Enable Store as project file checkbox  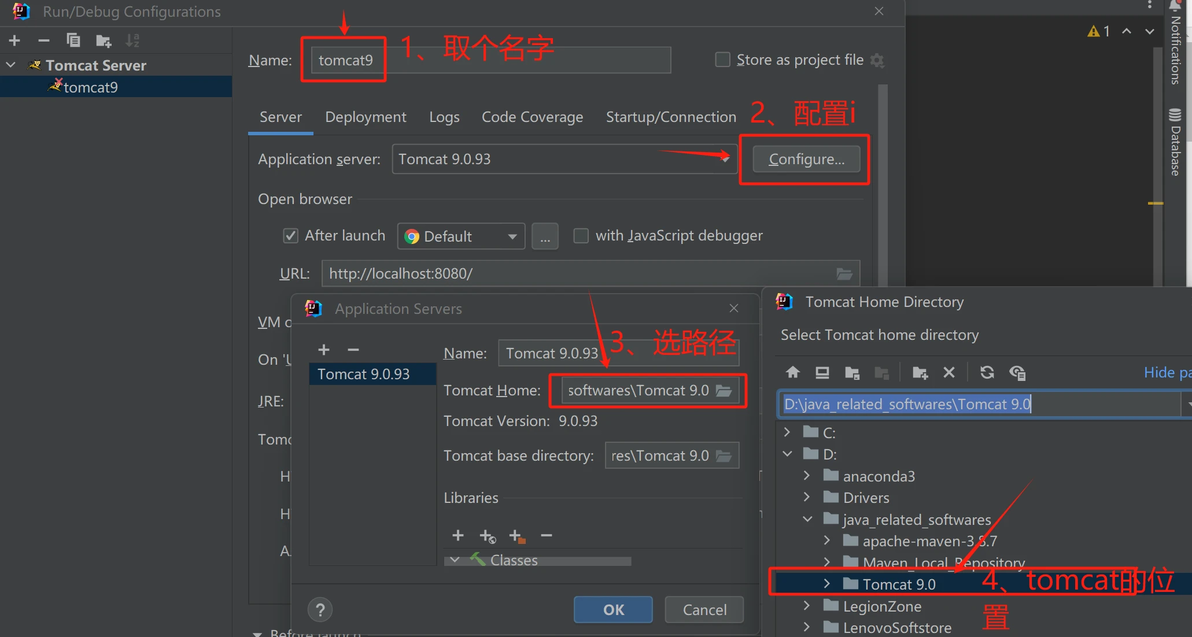[x=723, y=60]
